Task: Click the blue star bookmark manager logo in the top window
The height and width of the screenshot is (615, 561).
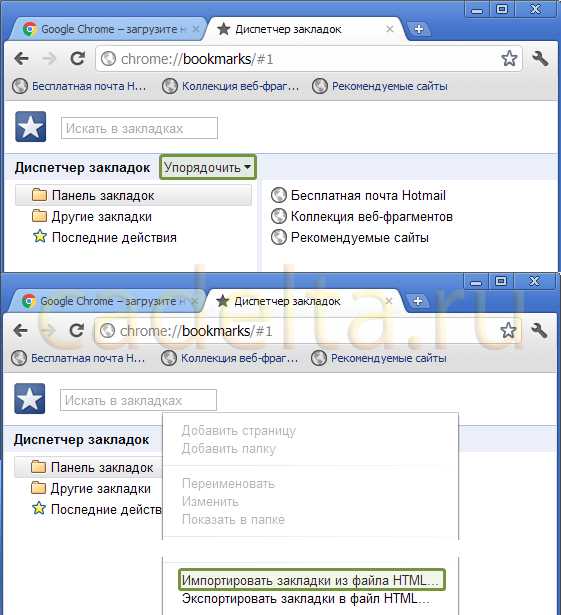Action: click(x=31, y=127)
